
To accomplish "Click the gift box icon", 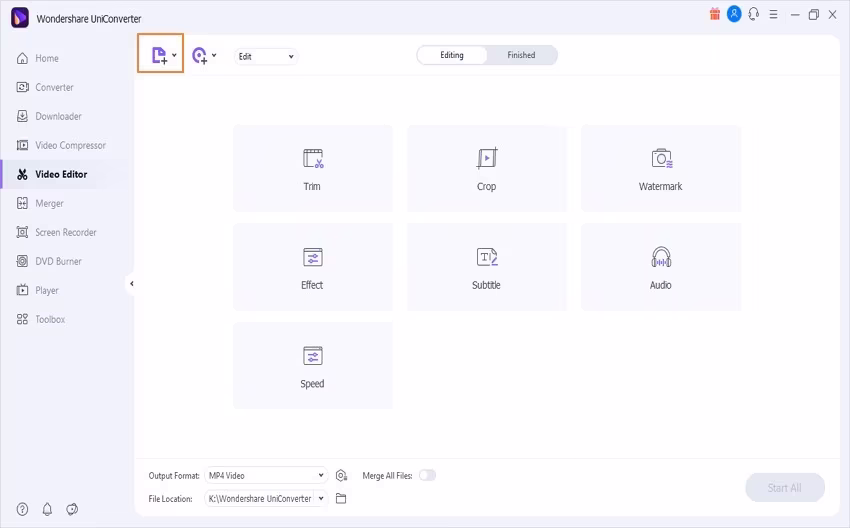I will [x=714, y=15].
